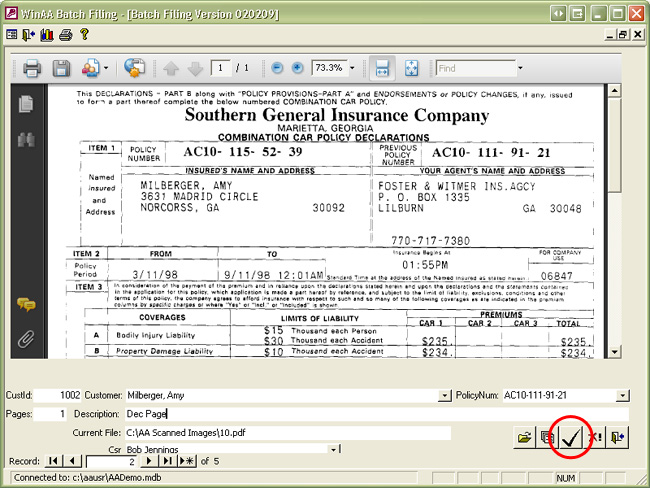Screen dimensions: 650x488
Task: Open the Customer combo box dropdown
Action: click(x=444, y=396)
